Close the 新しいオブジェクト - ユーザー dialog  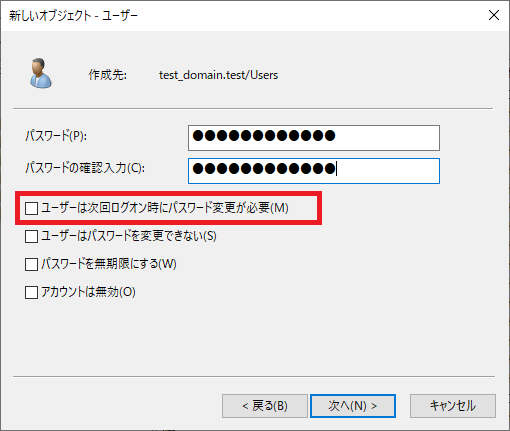(x=494, y=15)
